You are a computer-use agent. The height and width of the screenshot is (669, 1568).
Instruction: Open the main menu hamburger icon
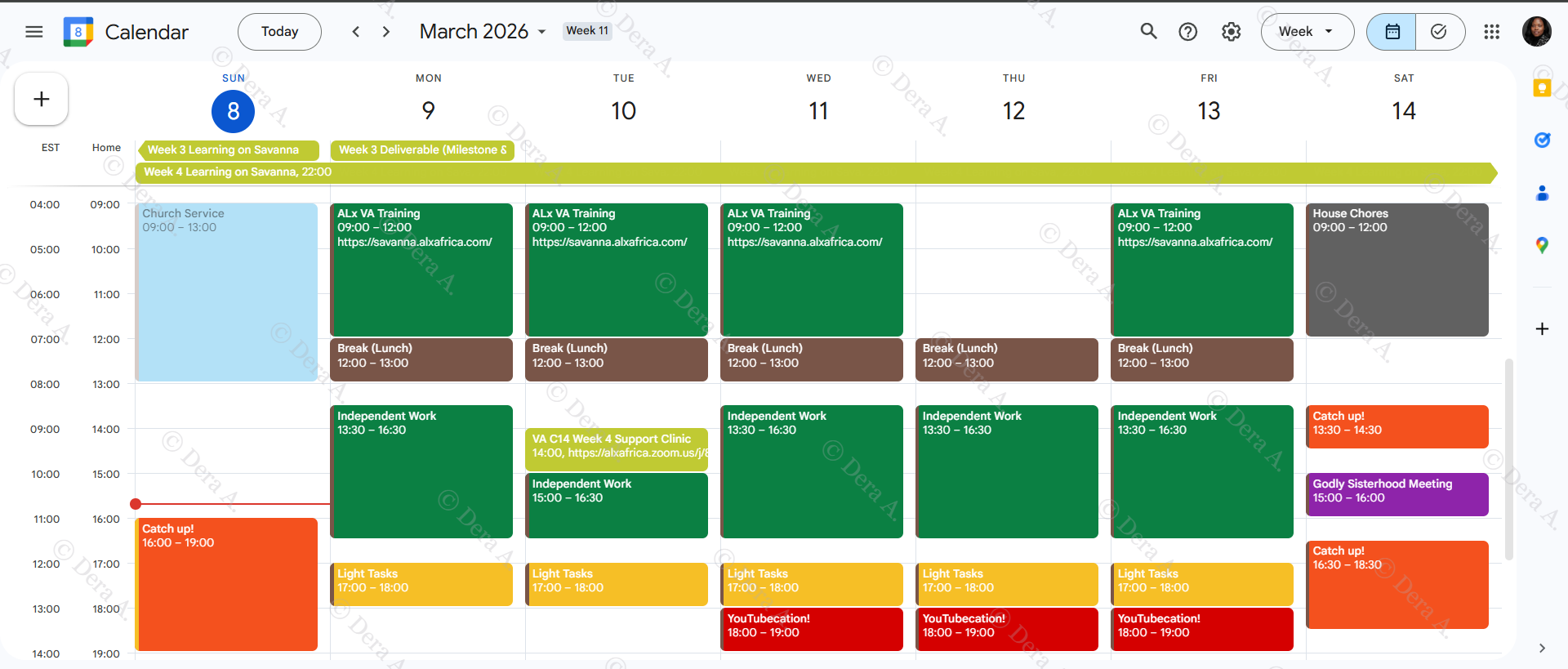click(x=33, y=32)
